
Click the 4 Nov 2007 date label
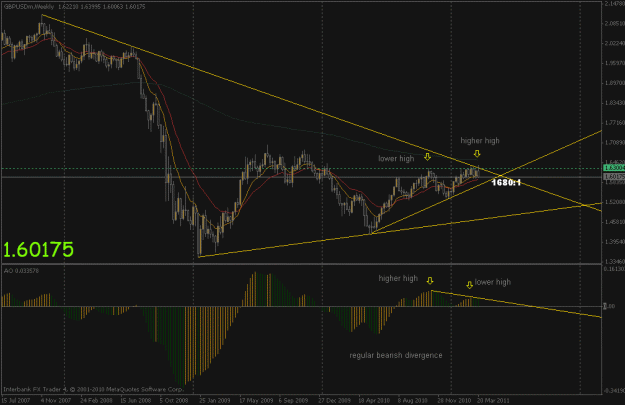pyautogui.click(x=56, y=400)
